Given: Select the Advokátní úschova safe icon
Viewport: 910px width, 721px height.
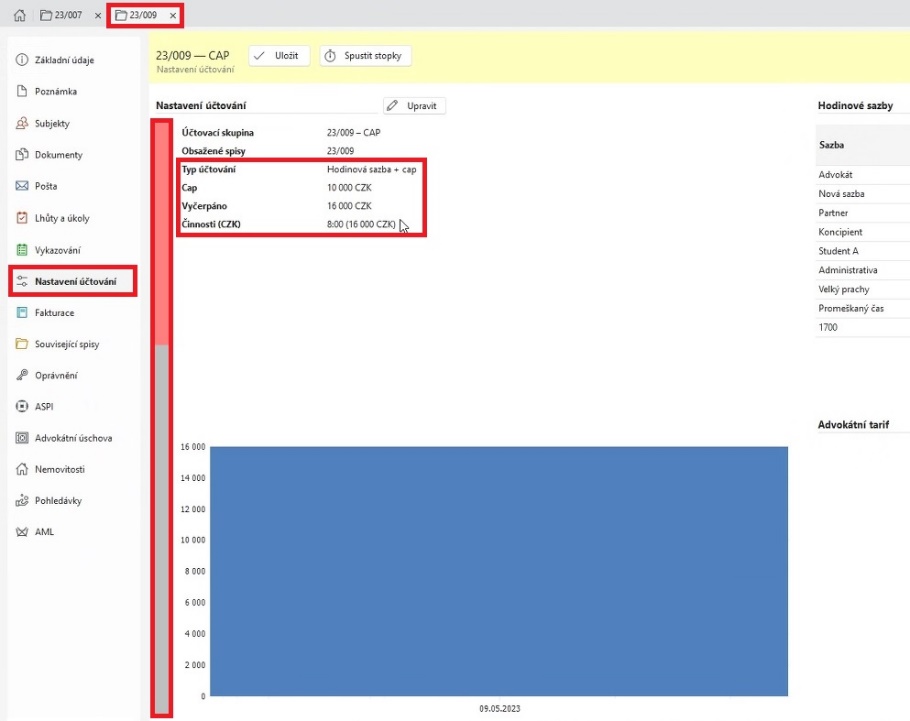Looking at the screenshot, I should [x=22, y=438].
